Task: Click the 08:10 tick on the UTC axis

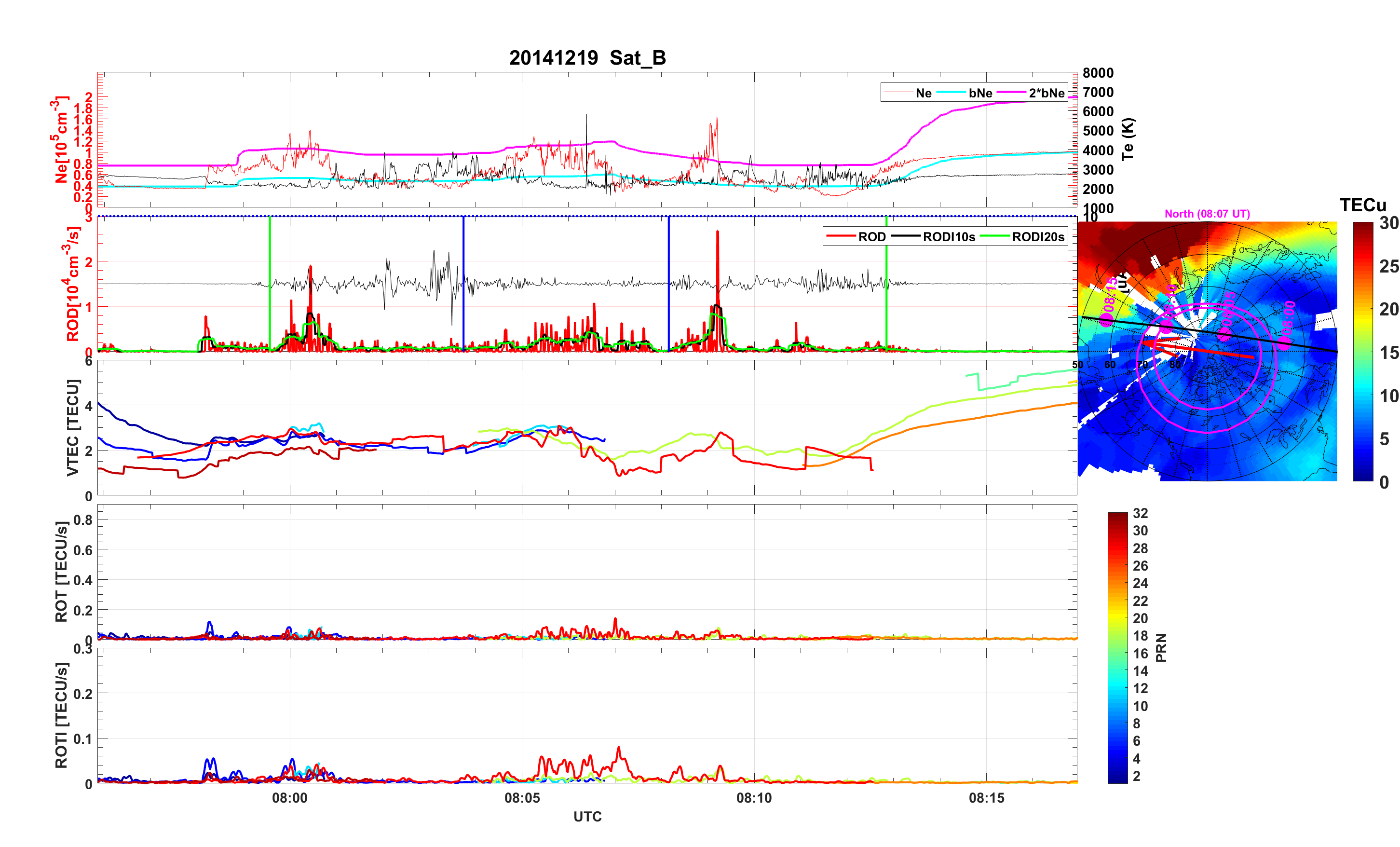Action: [754, 798]
